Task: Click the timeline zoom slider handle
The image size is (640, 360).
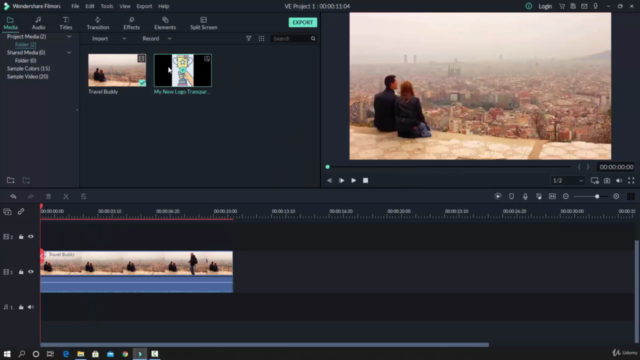Action: point(597,196)
